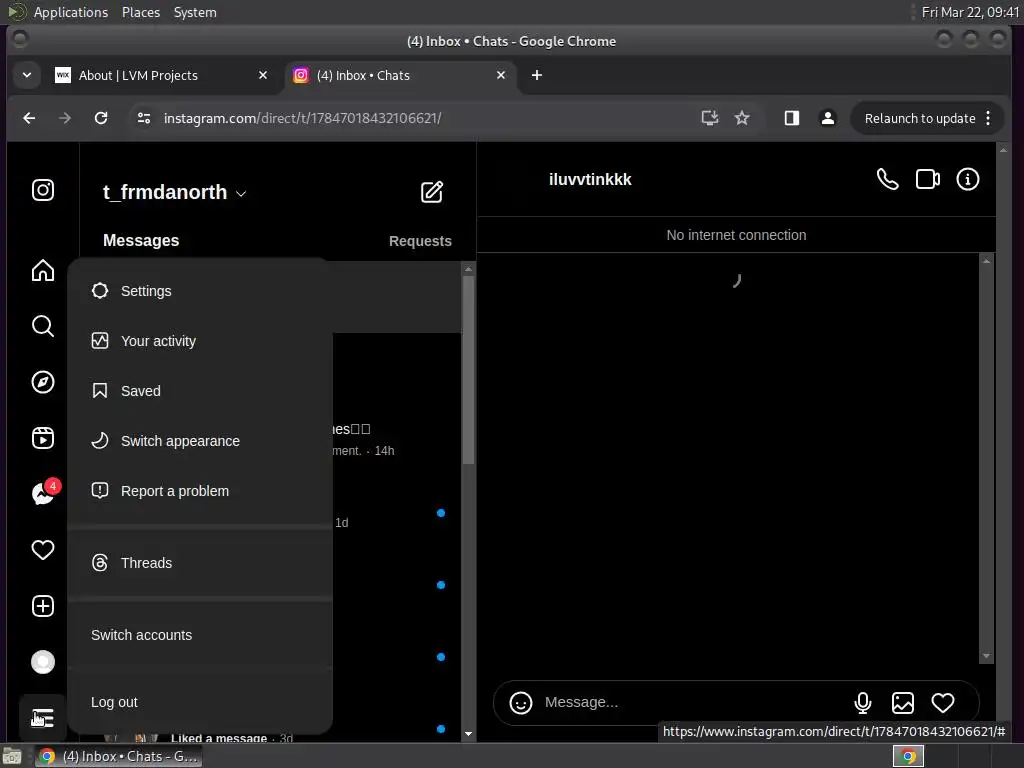Choose Switch accounts
1024x768 pixels.
tap(200, 635)
